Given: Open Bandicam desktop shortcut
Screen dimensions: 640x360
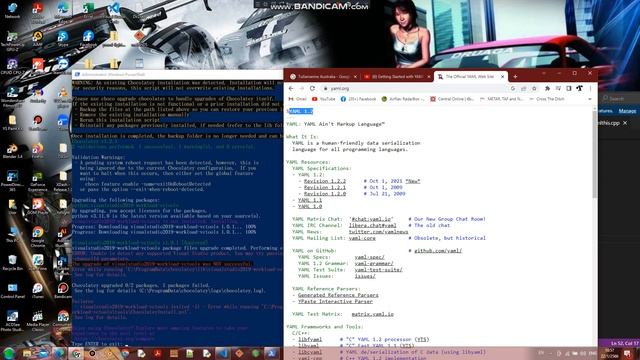Looking at the screenshot, I should tap(62, 291).
